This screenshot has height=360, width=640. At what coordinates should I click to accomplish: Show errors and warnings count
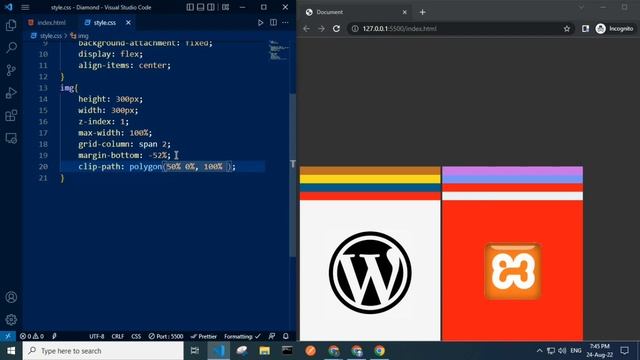point(32,336)
